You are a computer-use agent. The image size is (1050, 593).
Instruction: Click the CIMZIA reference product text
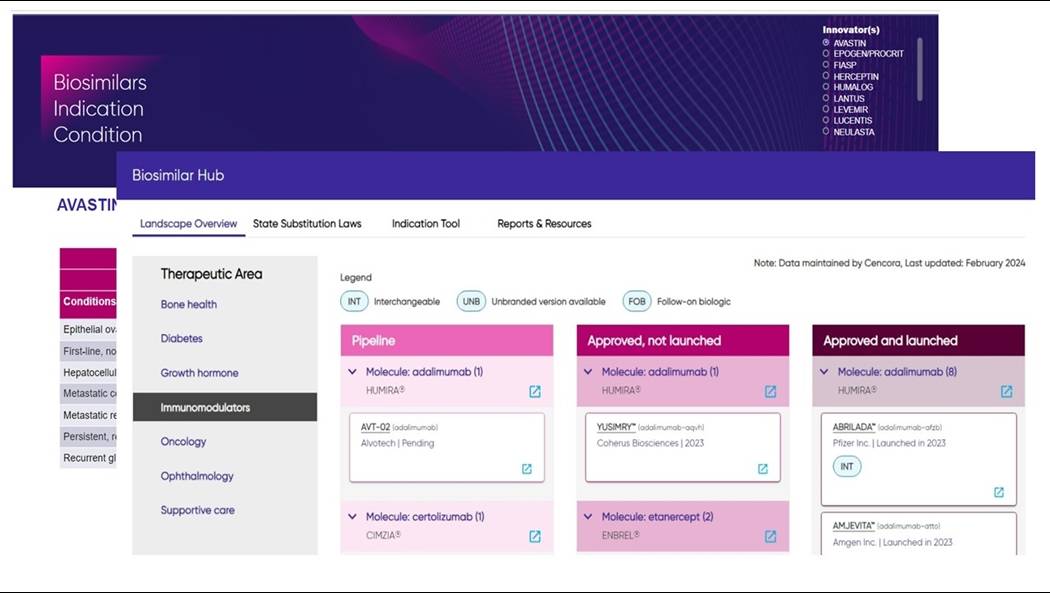pos(384,535)
